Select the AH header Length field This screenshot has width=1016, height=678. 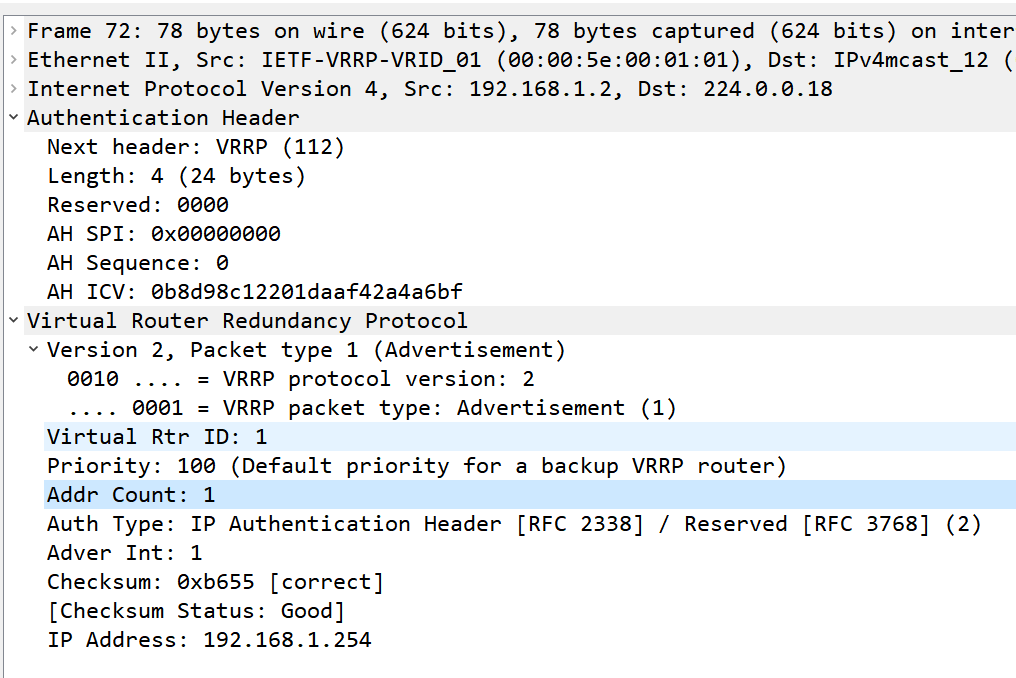pyautogui.click(x=176, y=176)
